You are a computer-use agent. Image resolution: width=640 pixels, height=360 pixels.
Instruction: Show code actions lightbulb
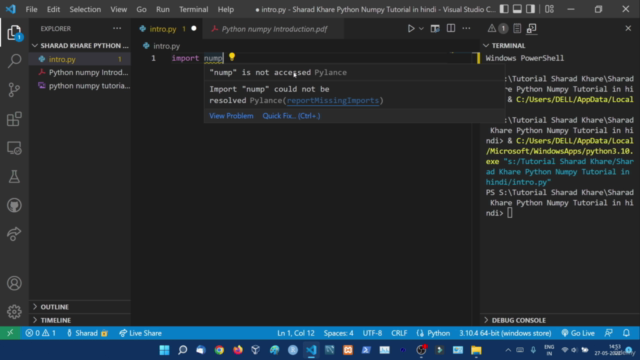pyautogui.click(x=232, y=57)
